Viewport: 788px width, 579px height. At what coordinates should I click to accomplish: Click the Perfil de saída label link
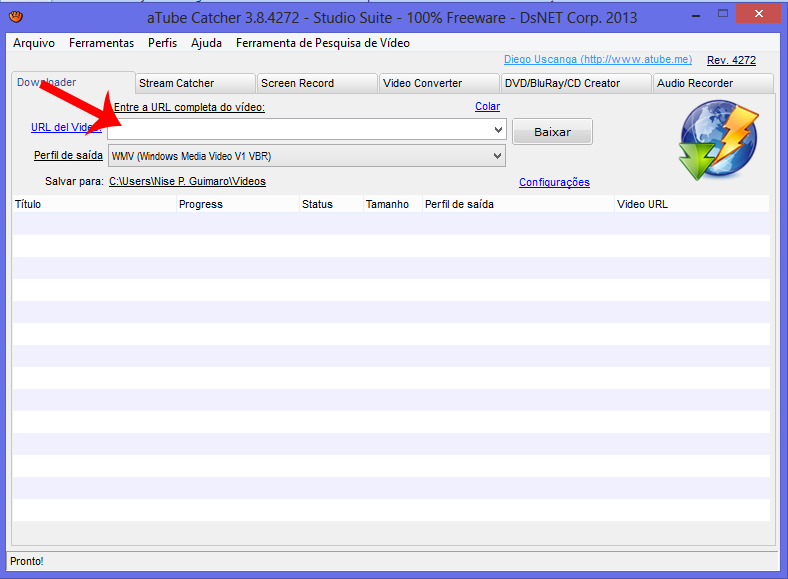click(x=68, y=155)
